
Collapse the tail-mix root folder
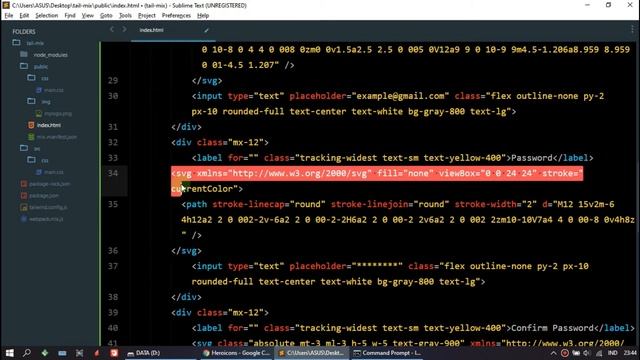coord(16,42)
